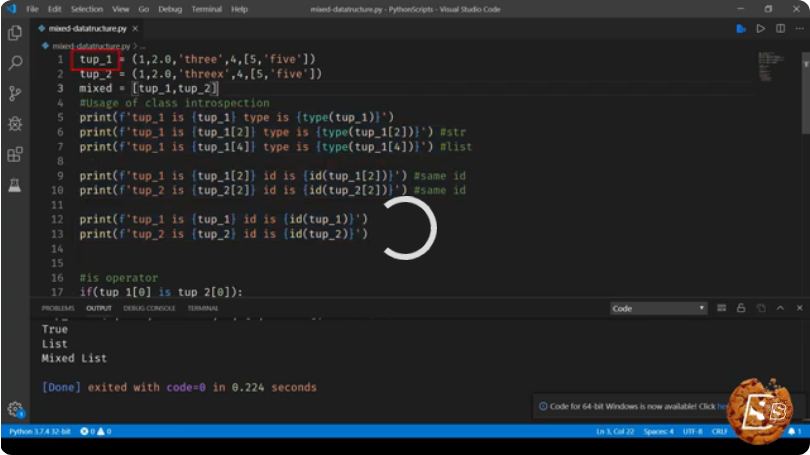Open the Code output channel dropdown
810x455 pixels.
(658, 308)
